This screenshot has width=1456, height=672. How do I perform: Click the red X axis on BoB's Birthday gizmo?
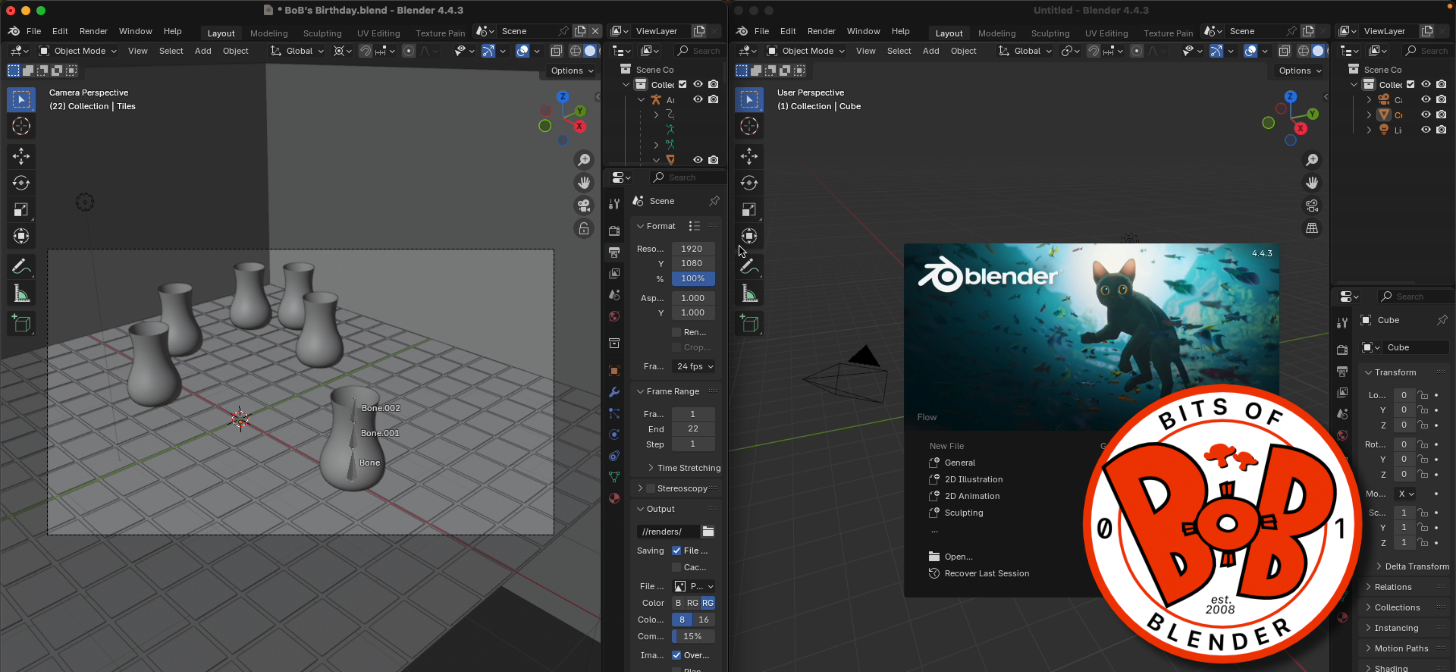579,126
